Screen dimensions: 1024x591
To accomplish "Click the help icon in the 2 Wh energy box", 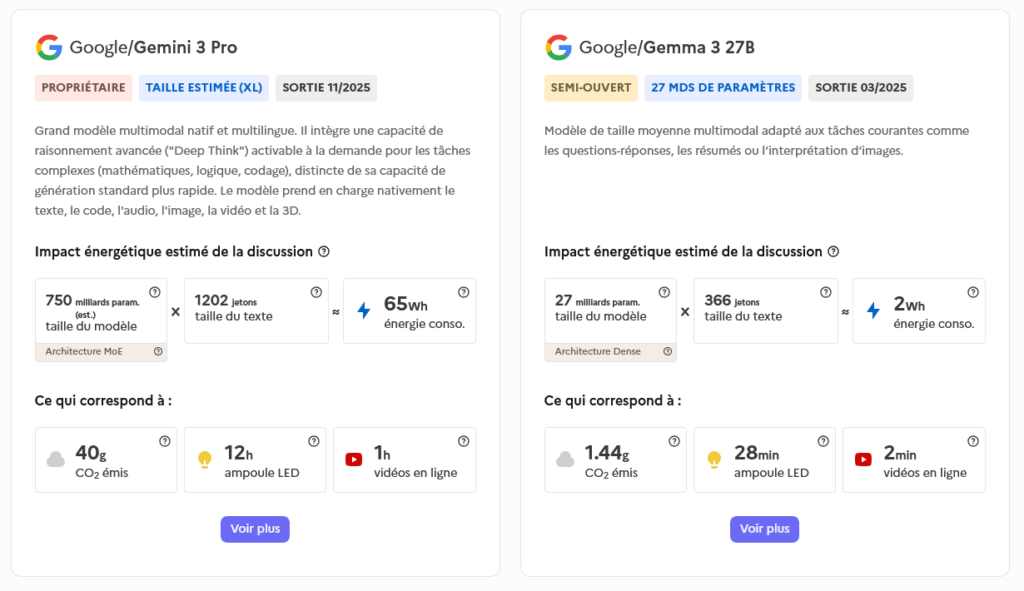I will coord(973,292).
